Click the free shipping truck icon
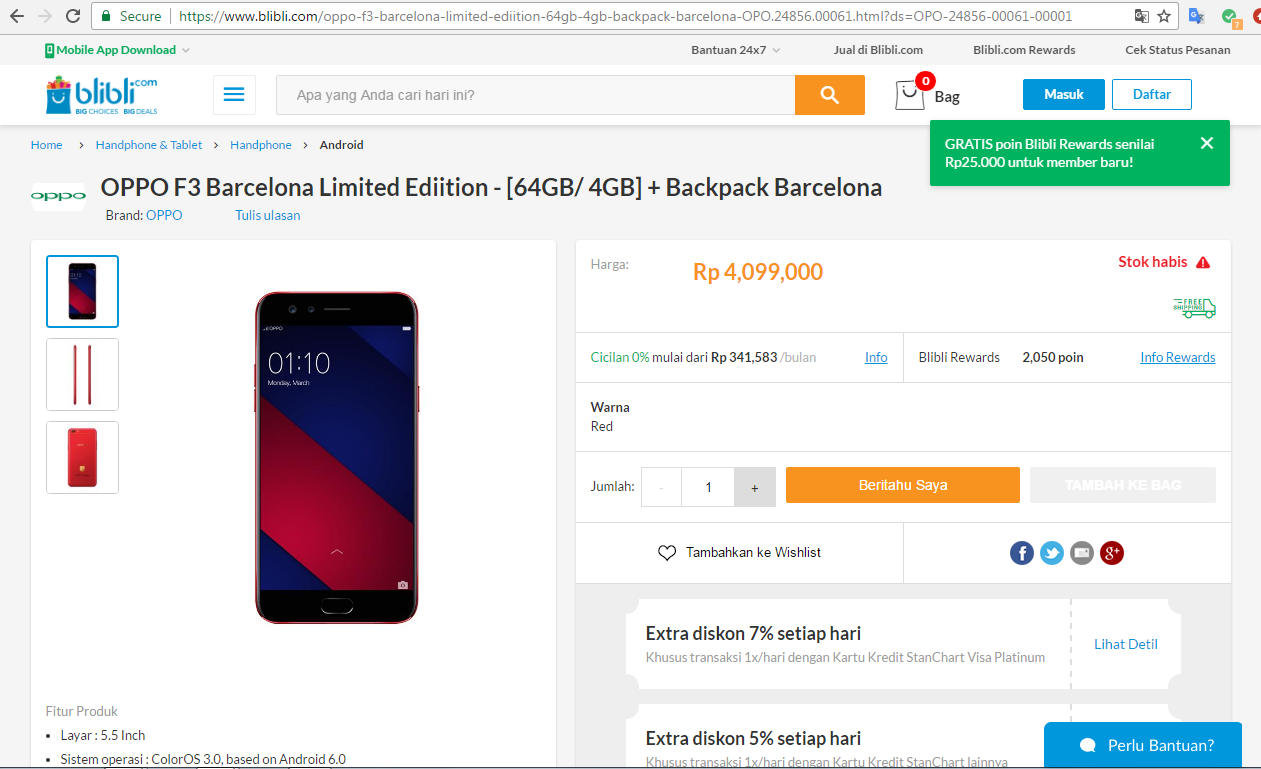 pyautogui.click(x=1195, y=308)
